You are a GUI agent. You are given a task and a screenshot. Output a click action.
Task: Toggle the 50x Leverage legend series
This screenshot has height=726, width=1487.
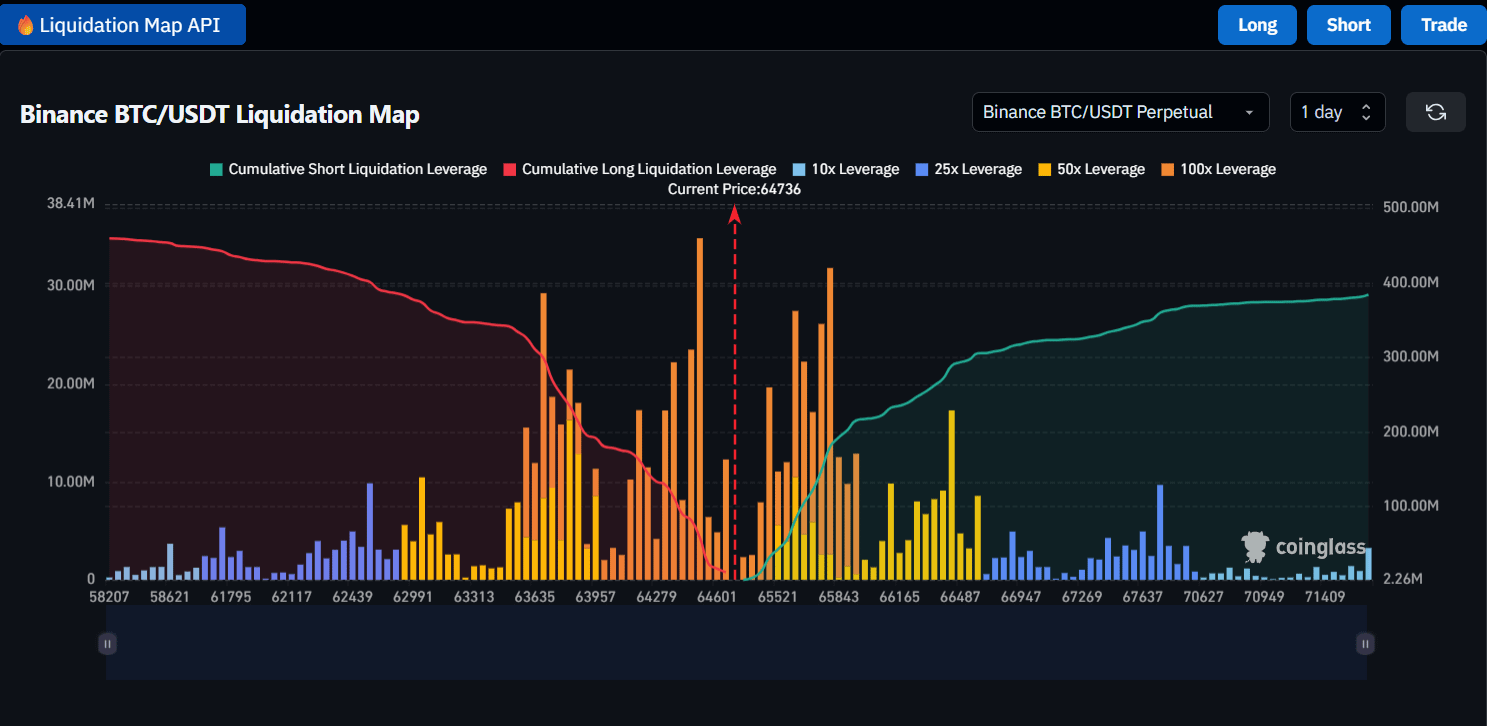[1091, 169]
